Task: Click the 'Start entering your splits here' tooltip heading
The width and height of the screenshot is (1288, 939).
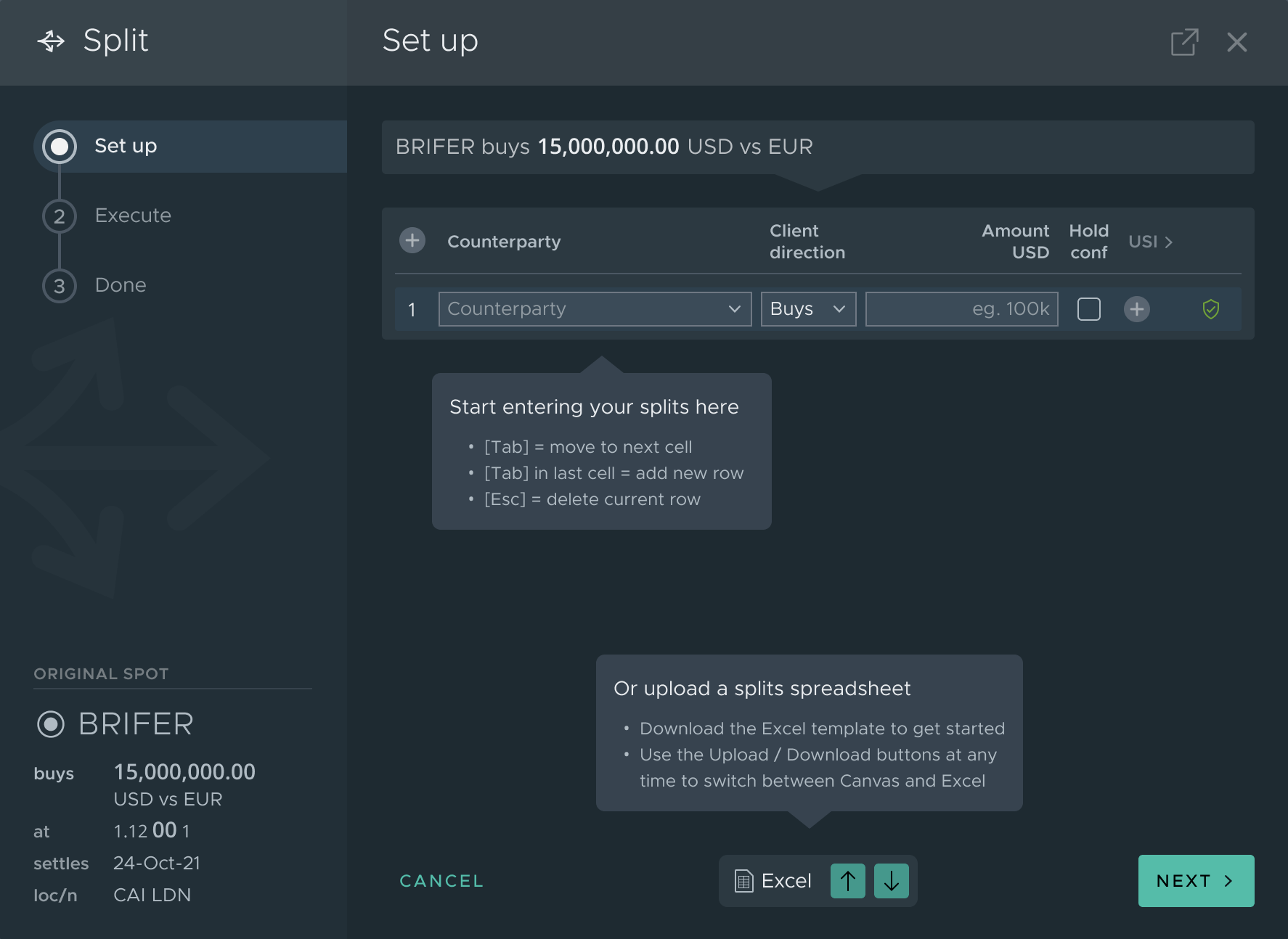Action: 594,407
